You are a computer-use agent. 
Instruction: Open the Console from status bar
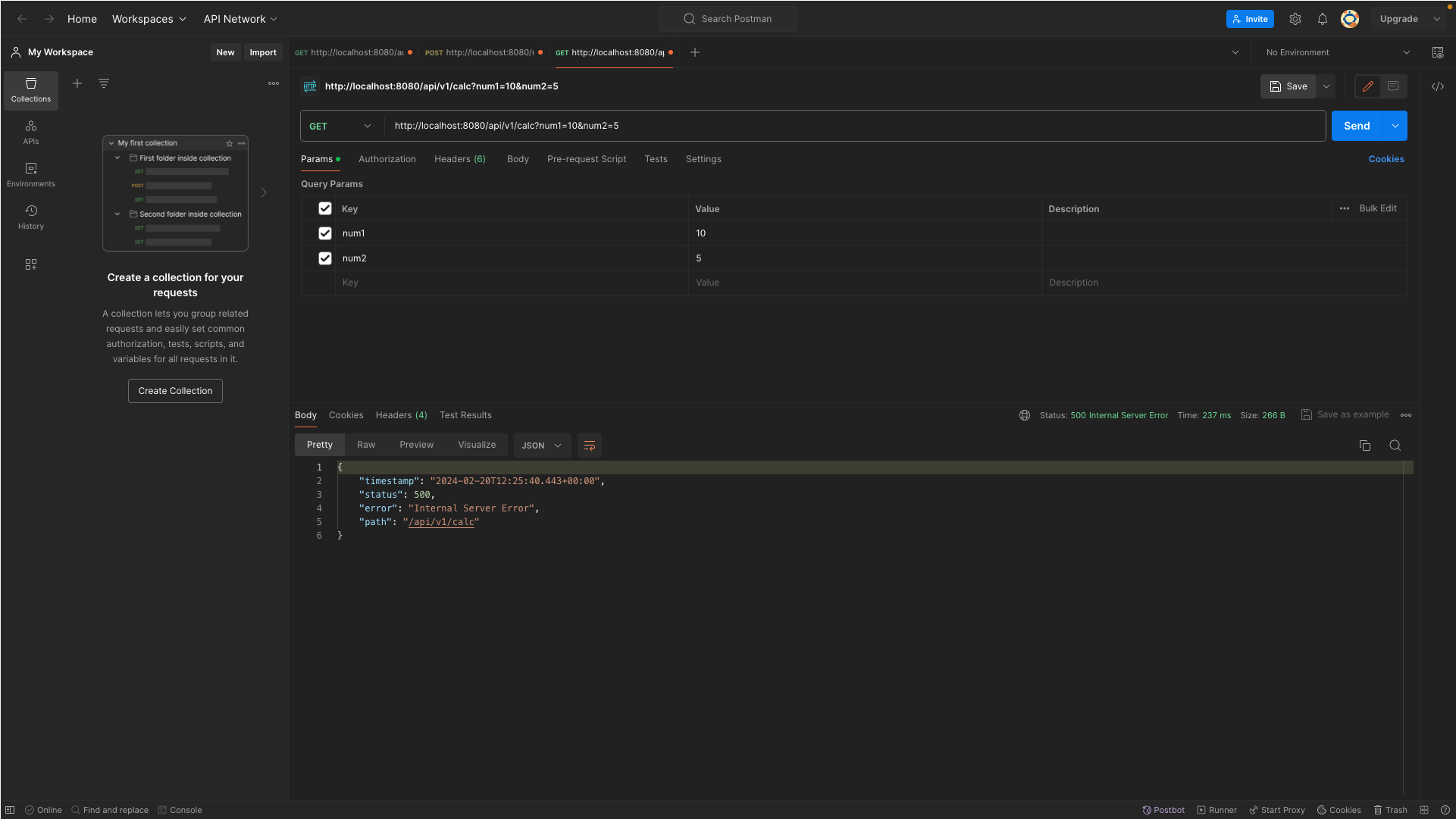(x=180, y=810)
